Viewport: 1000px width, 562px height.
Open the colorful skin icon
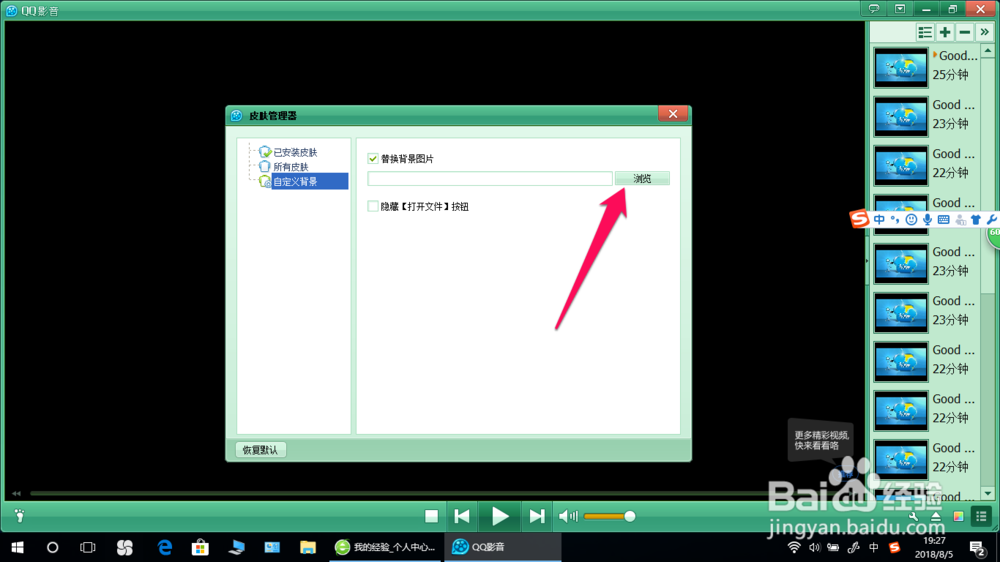(x=959, y=517)
